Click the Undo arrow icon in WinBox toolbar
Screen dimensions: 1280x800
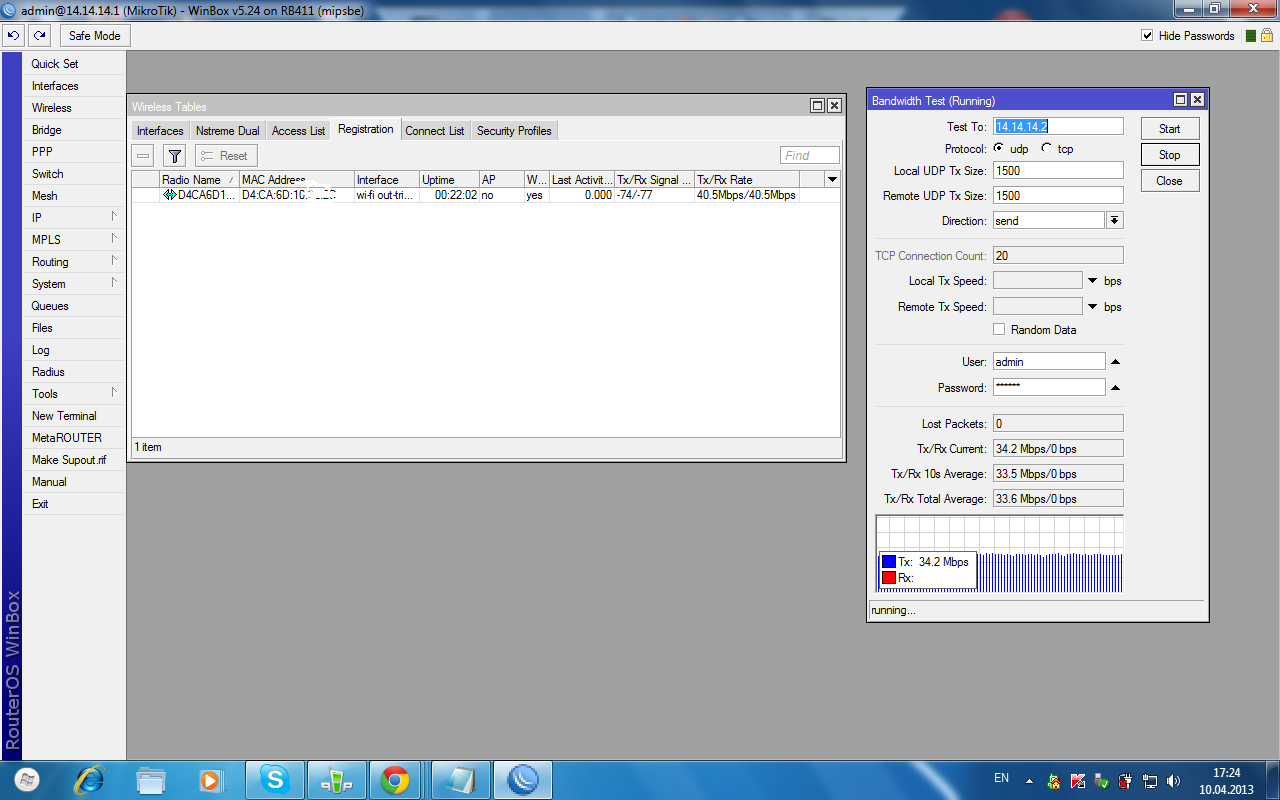click(x=13, y=36)
